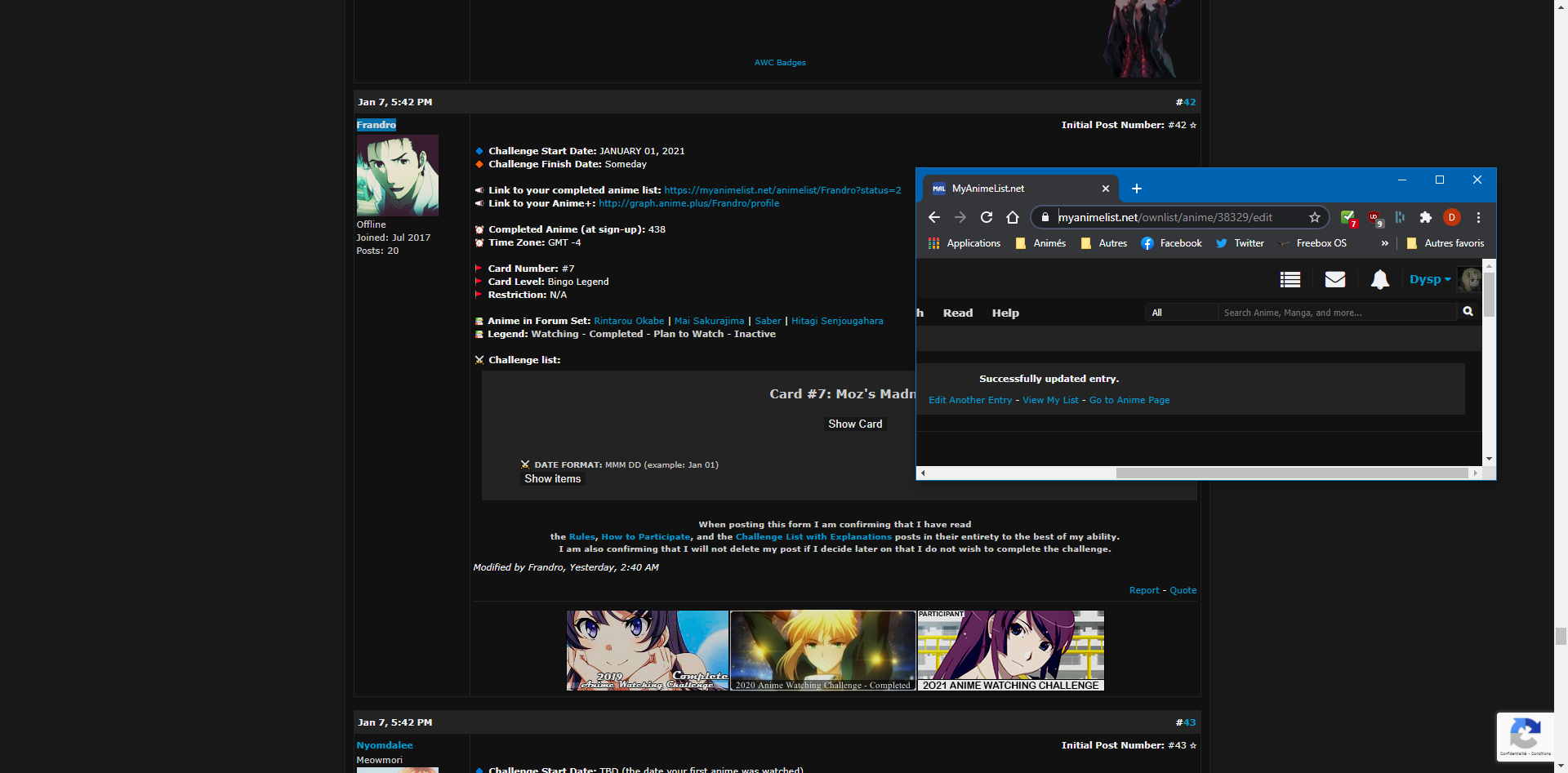Click the View My List link
The height and width of the screenshot is (773, 1568).
(1050, 401)
